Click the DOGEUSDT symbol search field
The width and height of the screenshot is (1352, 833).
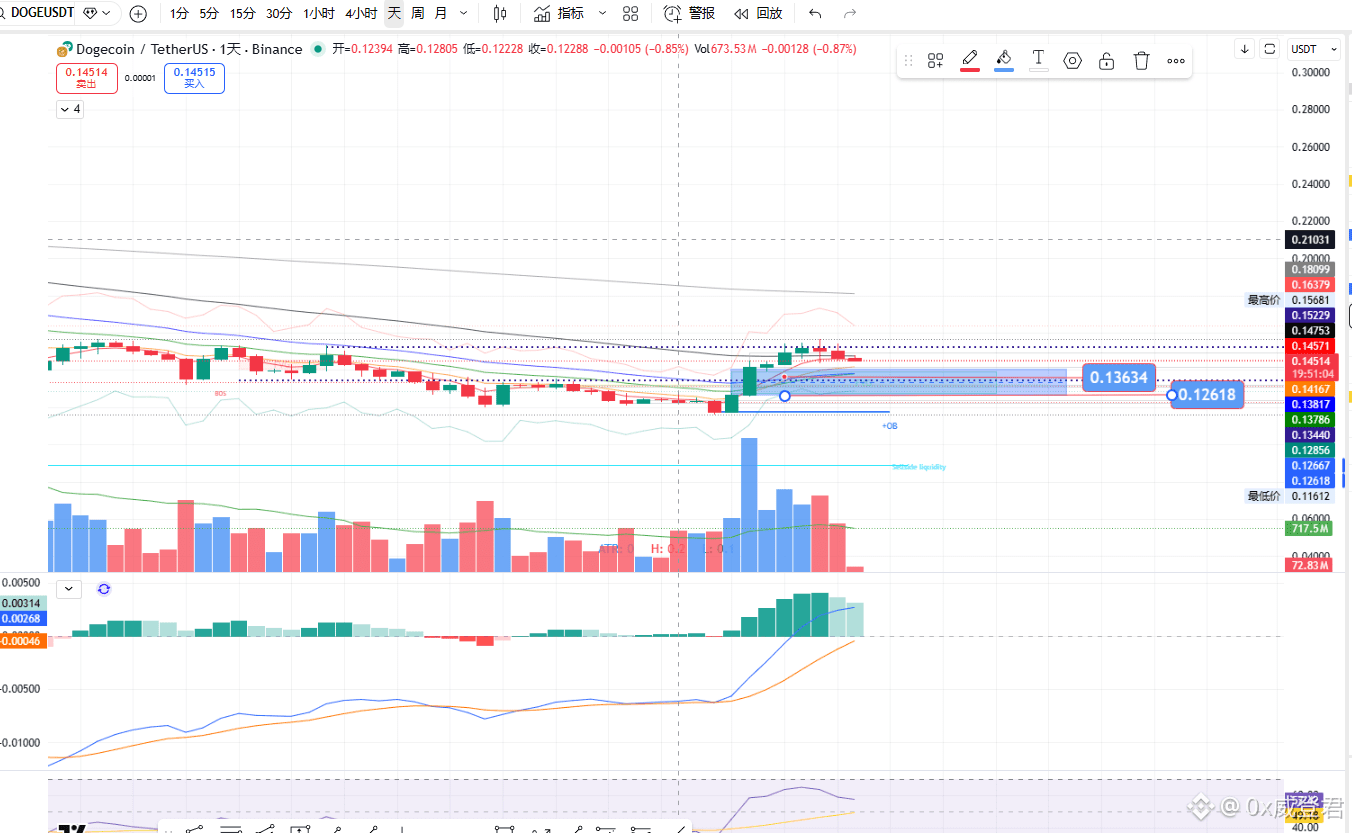(43, 14)
